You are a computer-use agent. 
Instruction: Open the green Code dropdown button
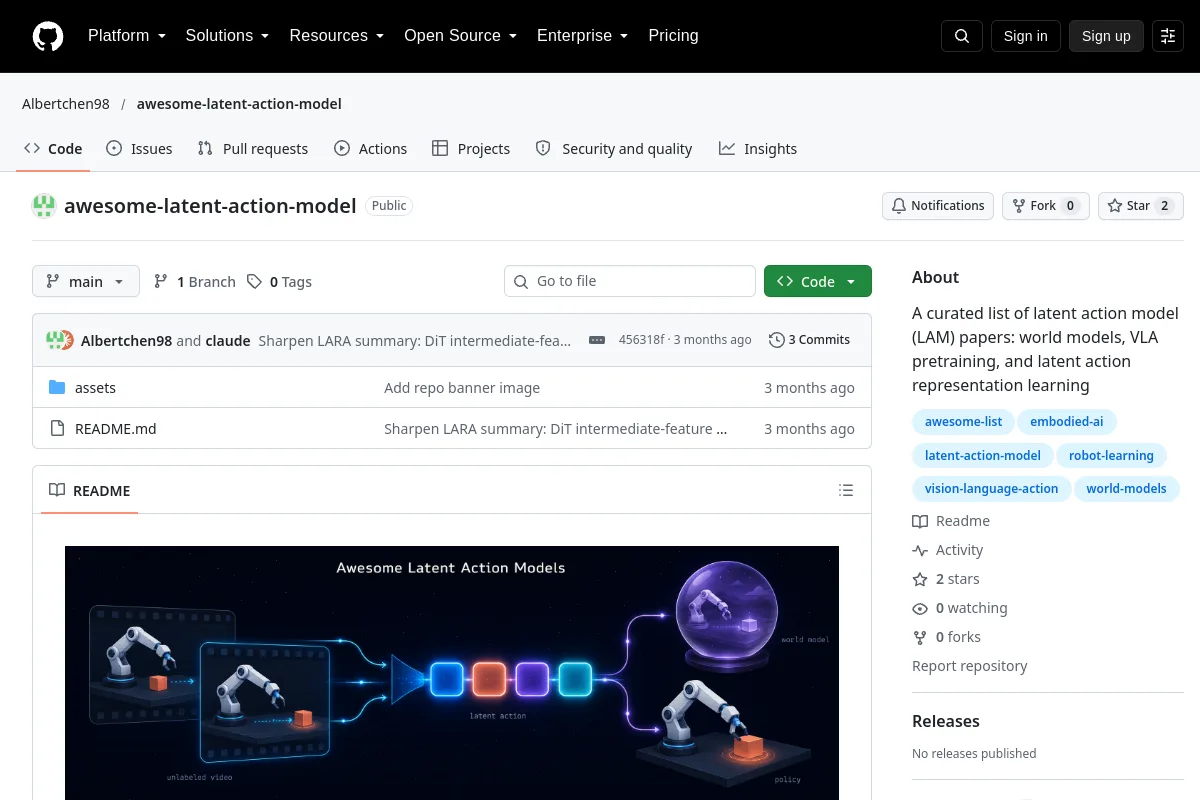pyautogui.click(x=818, y=282)
